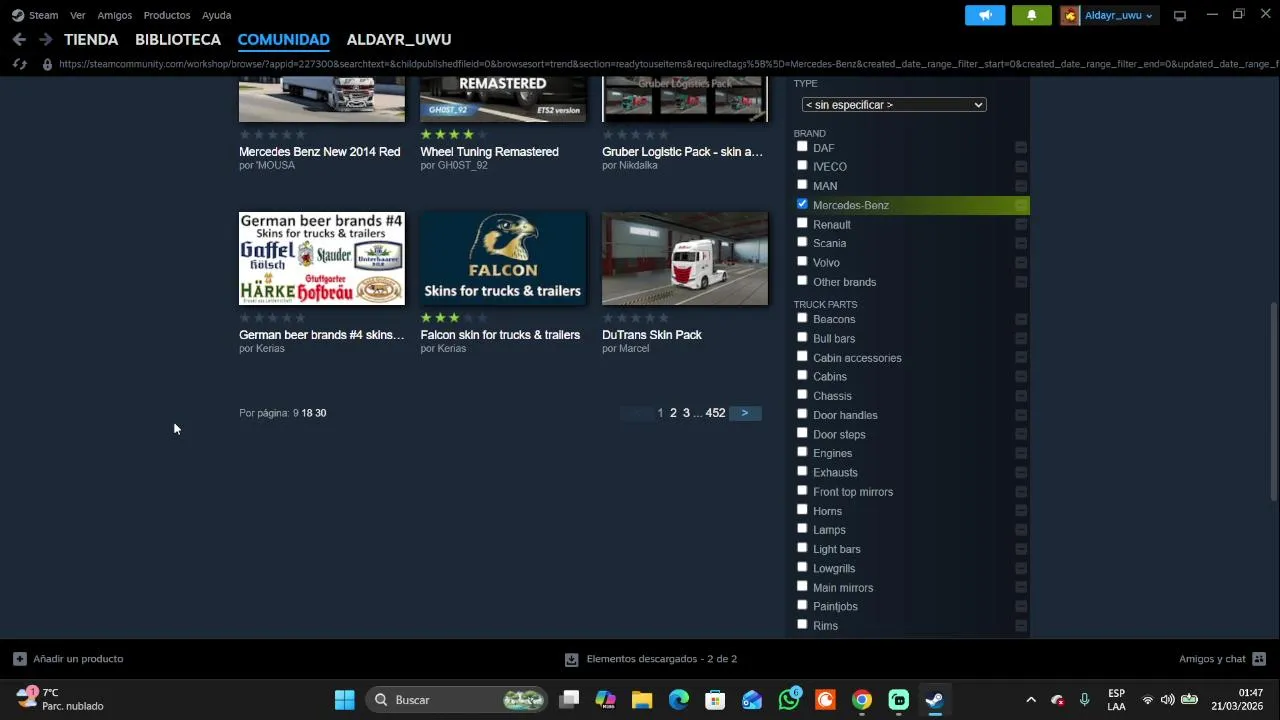Open the German beer brands #4 thumbnail

322,258
